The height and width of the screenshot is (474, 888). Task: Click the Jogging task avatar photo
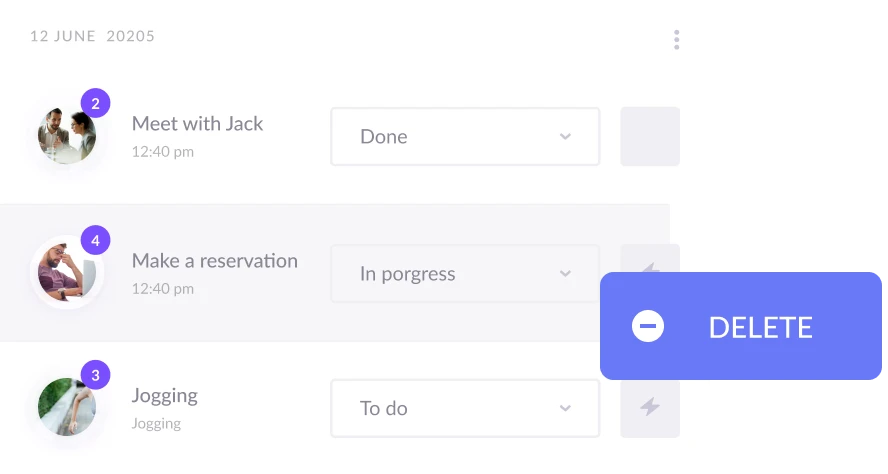coord(66,408)
